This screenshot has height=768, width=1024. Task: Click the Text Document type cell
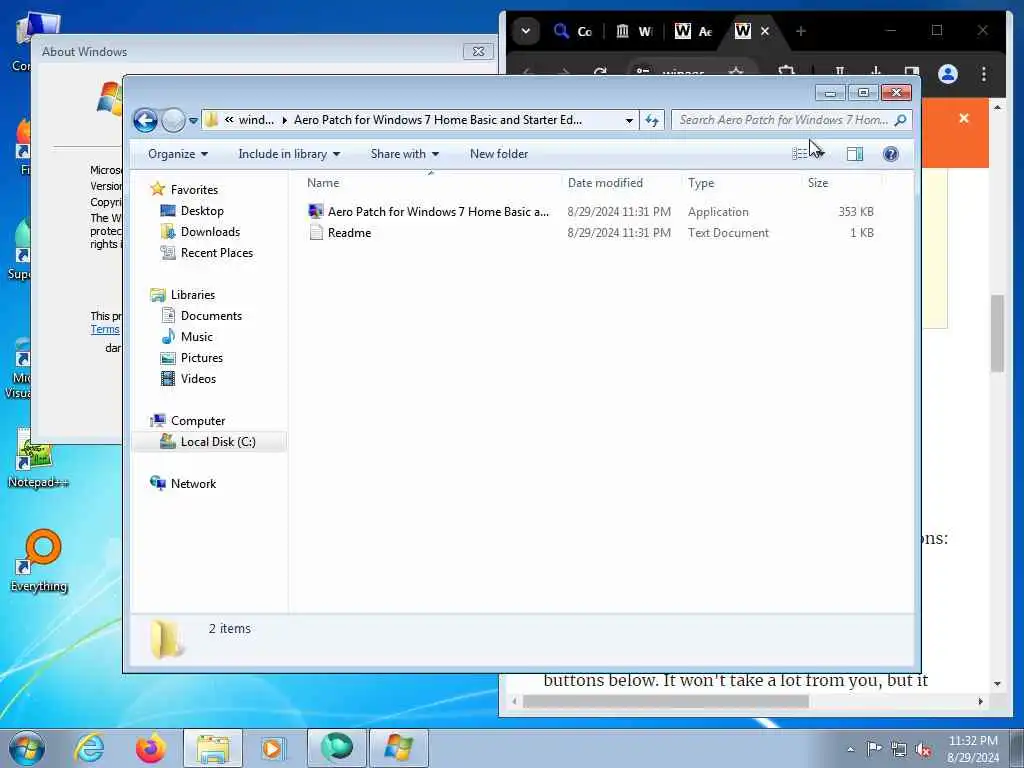(x=728, y=232)
